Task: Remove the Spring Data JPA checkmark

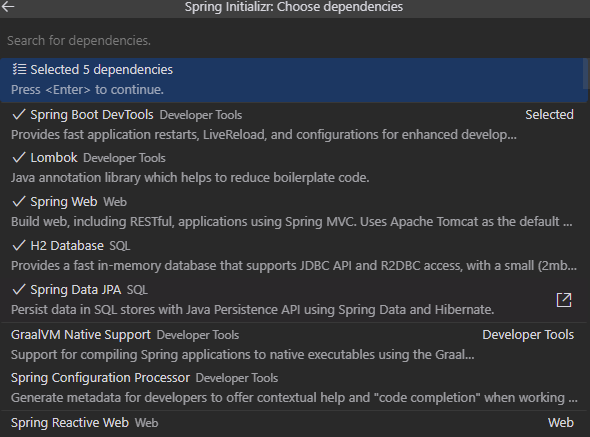Action: [19, 289]
